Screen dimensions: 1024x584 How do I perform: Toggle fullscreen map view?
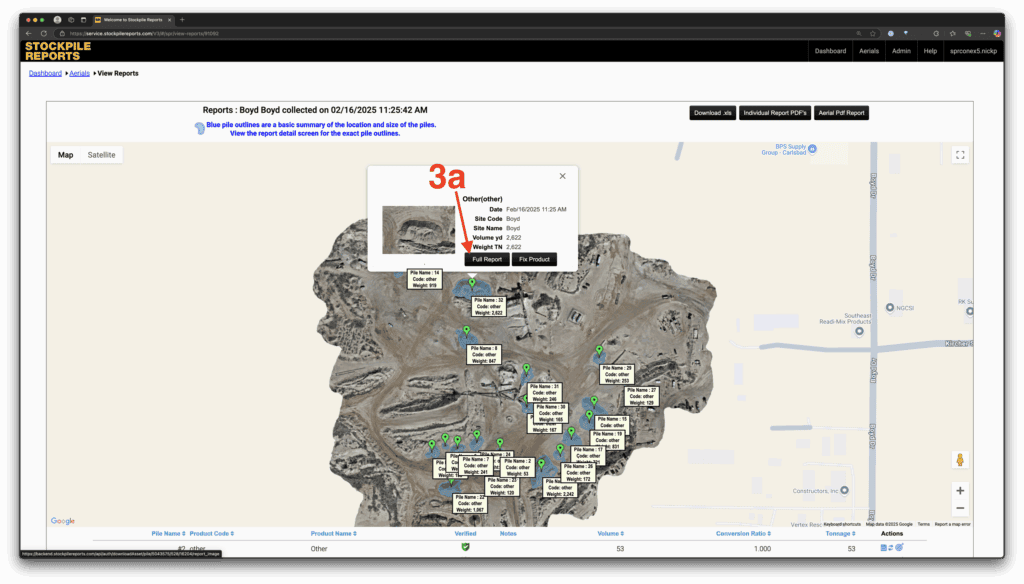click(960, 155)
